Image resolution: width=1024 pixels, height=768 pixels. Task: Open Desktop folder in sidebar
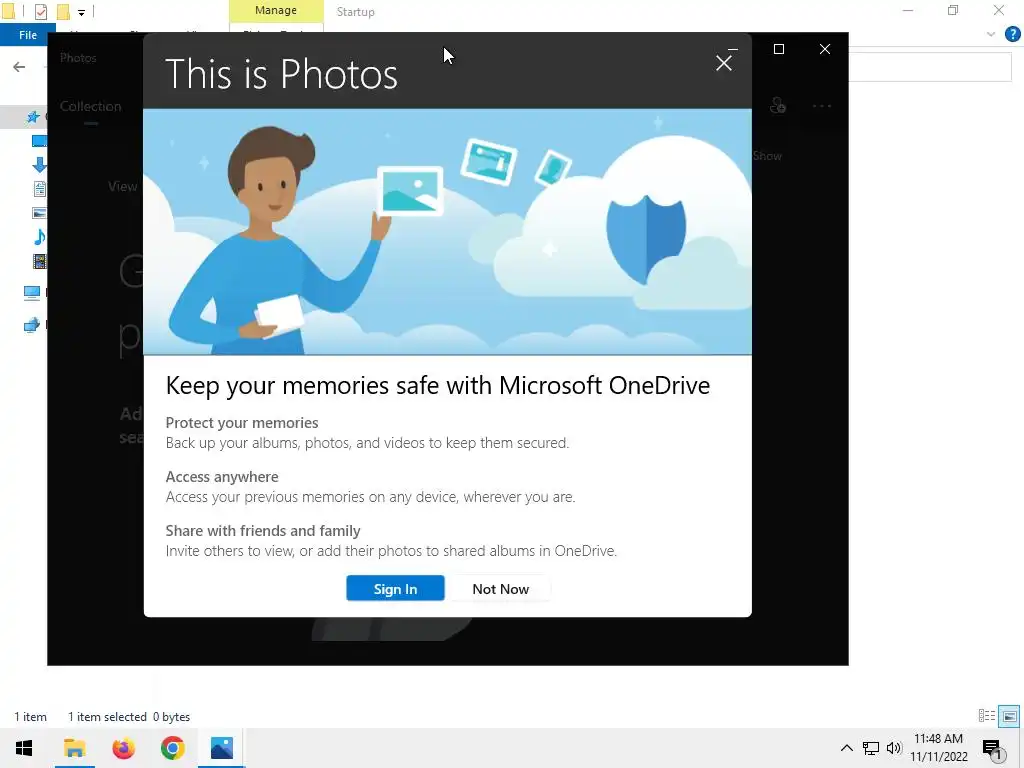39,141
